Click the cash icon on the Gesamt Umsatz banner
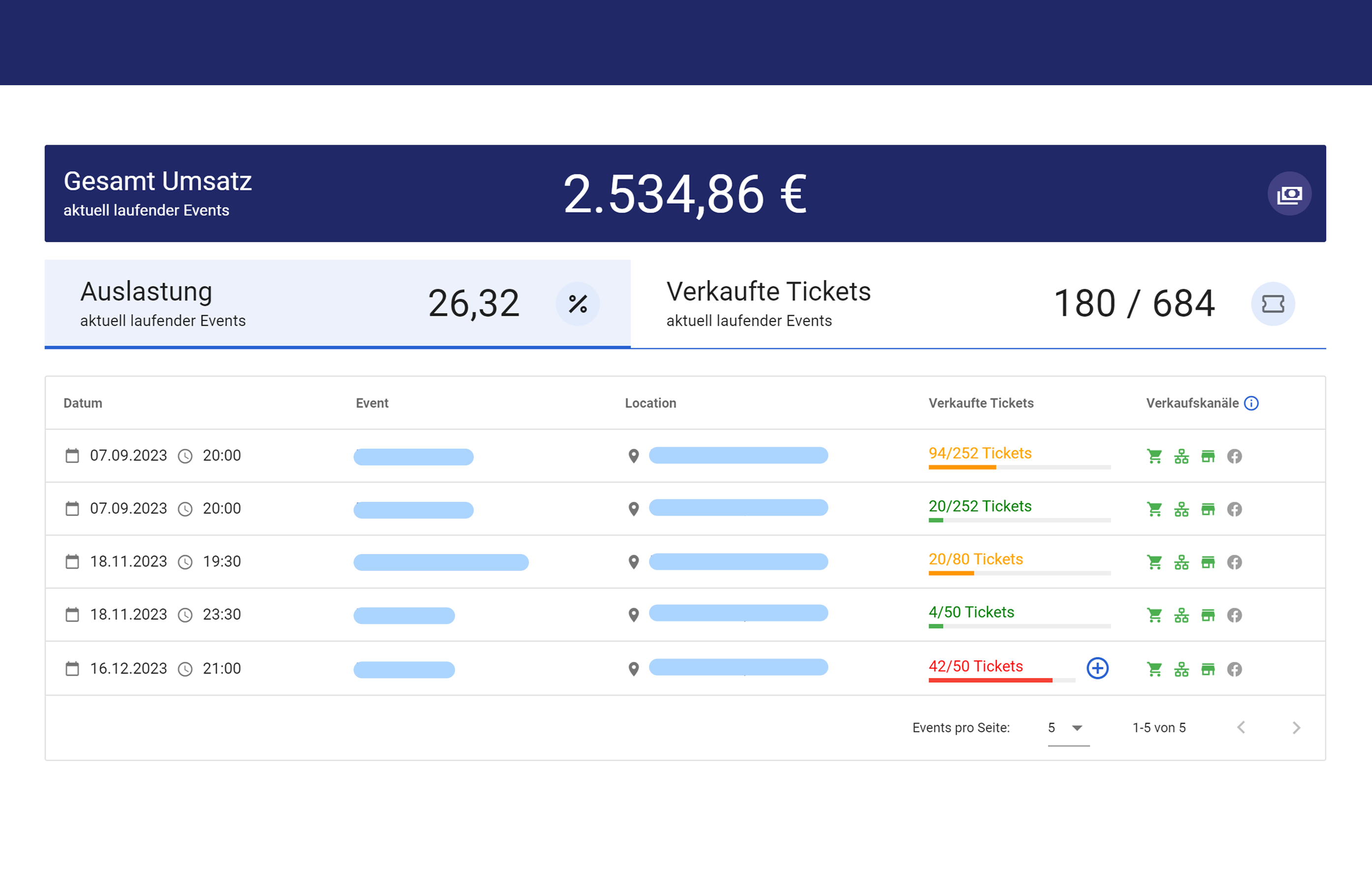1372x886 pixels. (1289, 194)
